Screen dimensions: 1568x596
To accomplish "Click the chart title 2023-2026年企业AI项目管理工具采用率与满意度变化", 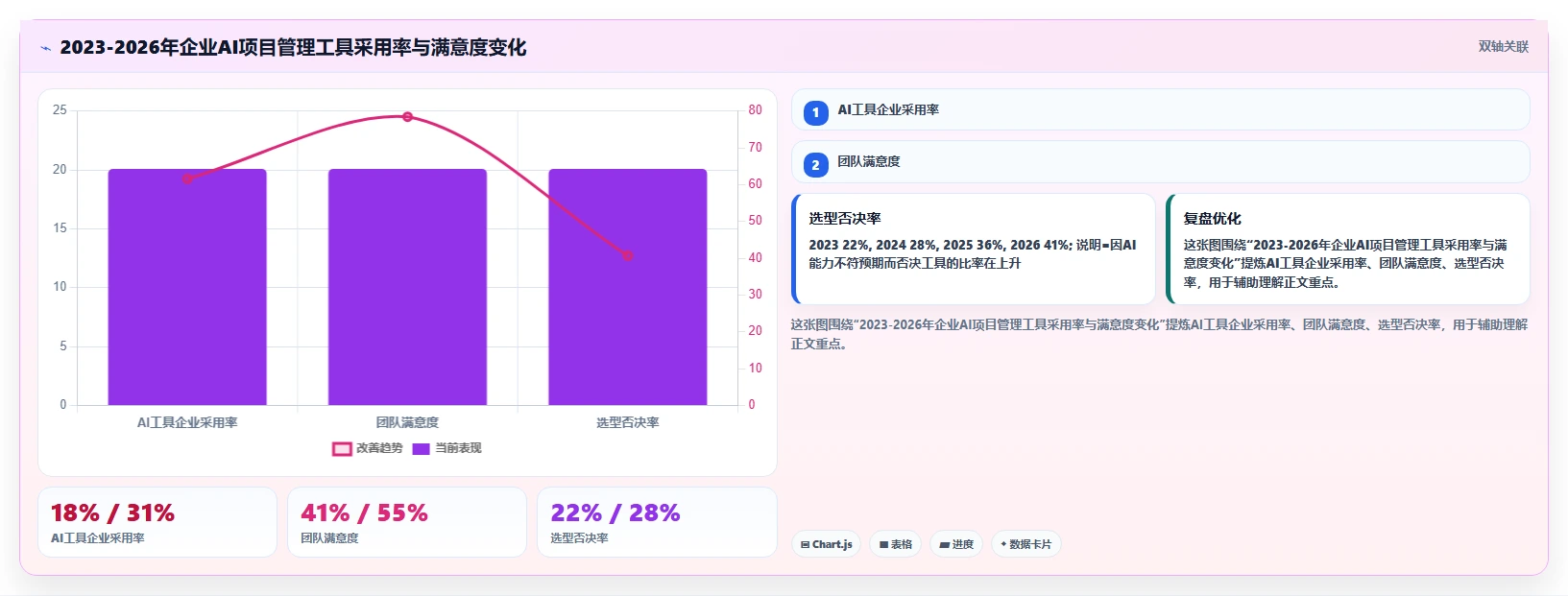I will (293, 47).
